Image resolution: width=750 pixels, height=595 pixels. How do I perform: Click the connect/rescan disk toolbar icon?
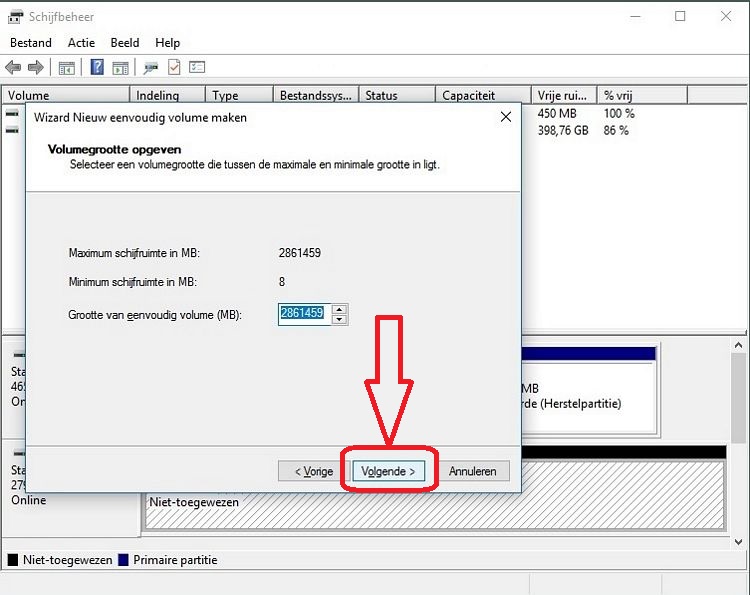(151, 68)
